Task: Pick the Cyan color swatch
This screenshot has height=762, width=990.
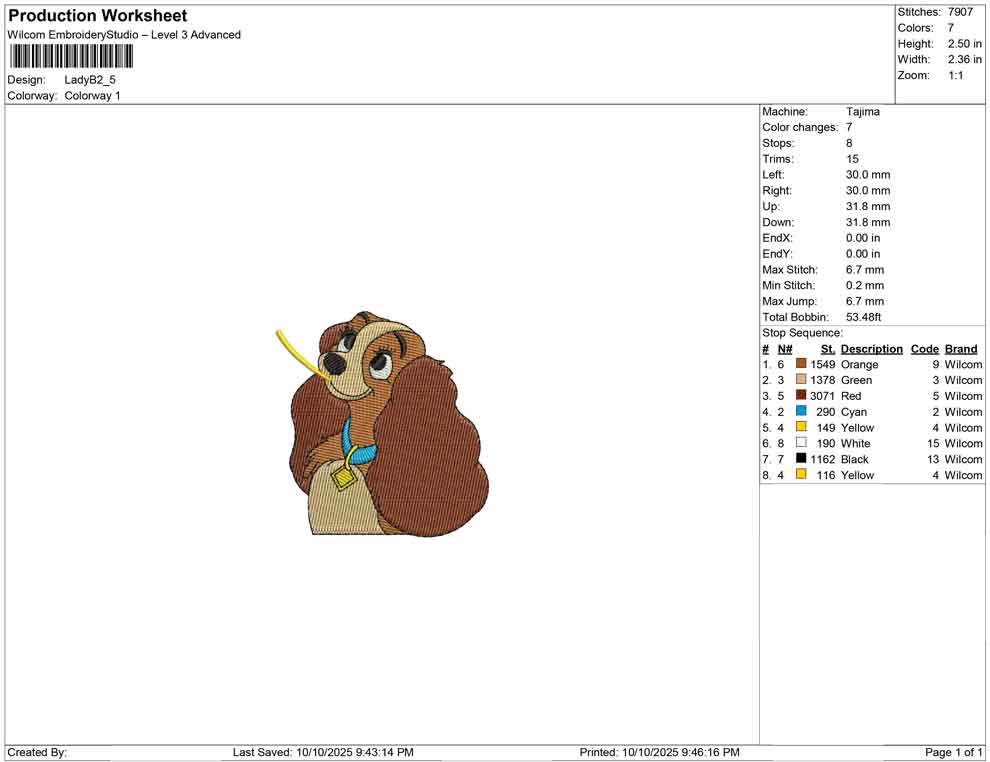Action: pos(801,411)
